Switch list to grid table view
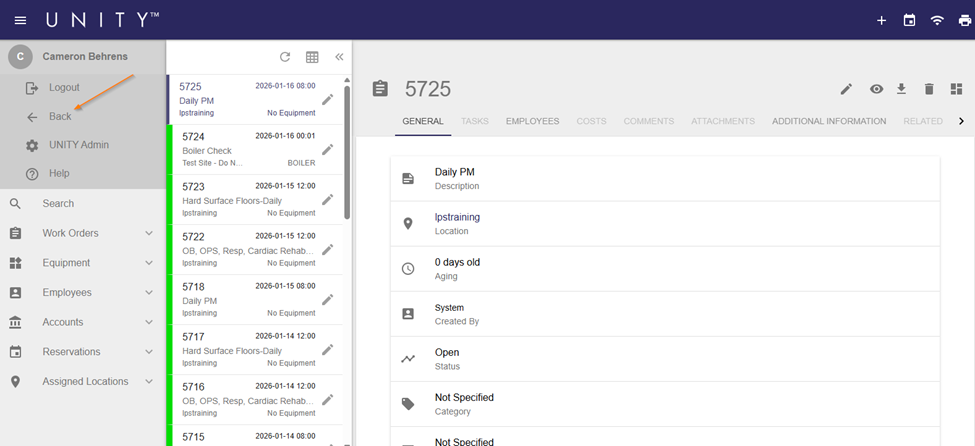The height and width of the screenshot is (446, 975). click(x=312, y=58)
